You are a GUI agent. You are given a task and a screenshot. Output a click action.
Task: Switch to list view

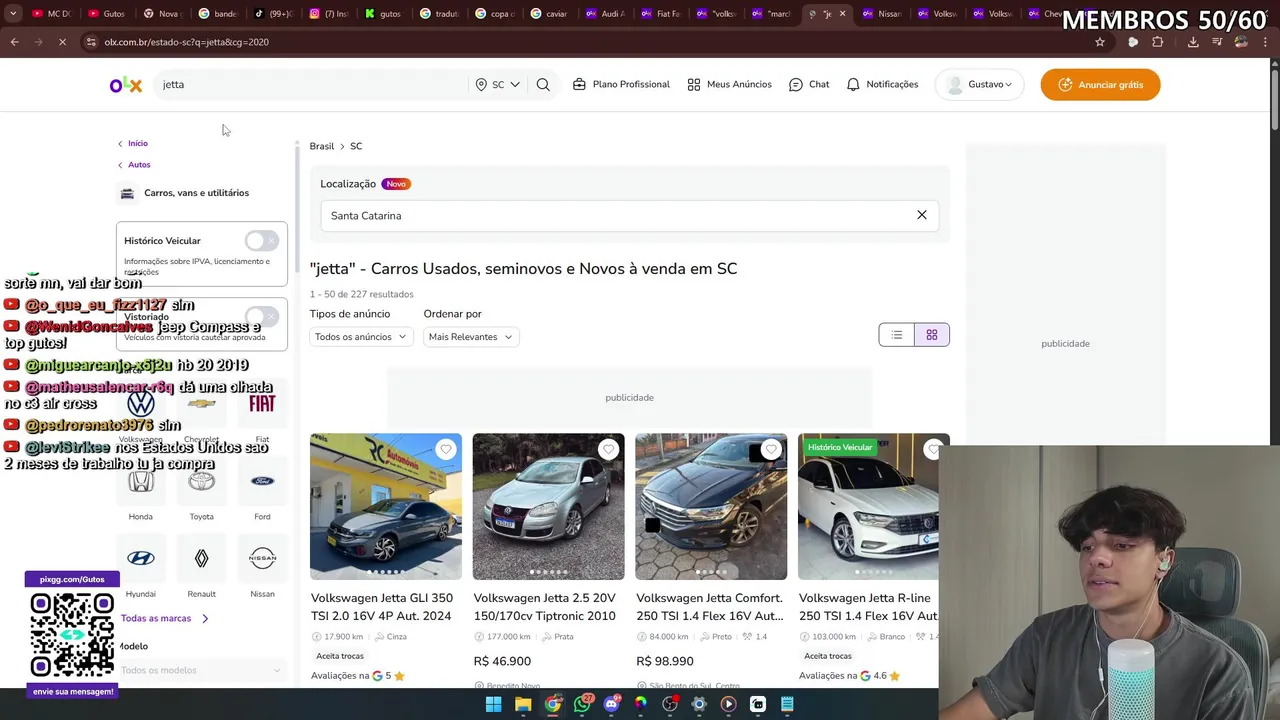897,335
